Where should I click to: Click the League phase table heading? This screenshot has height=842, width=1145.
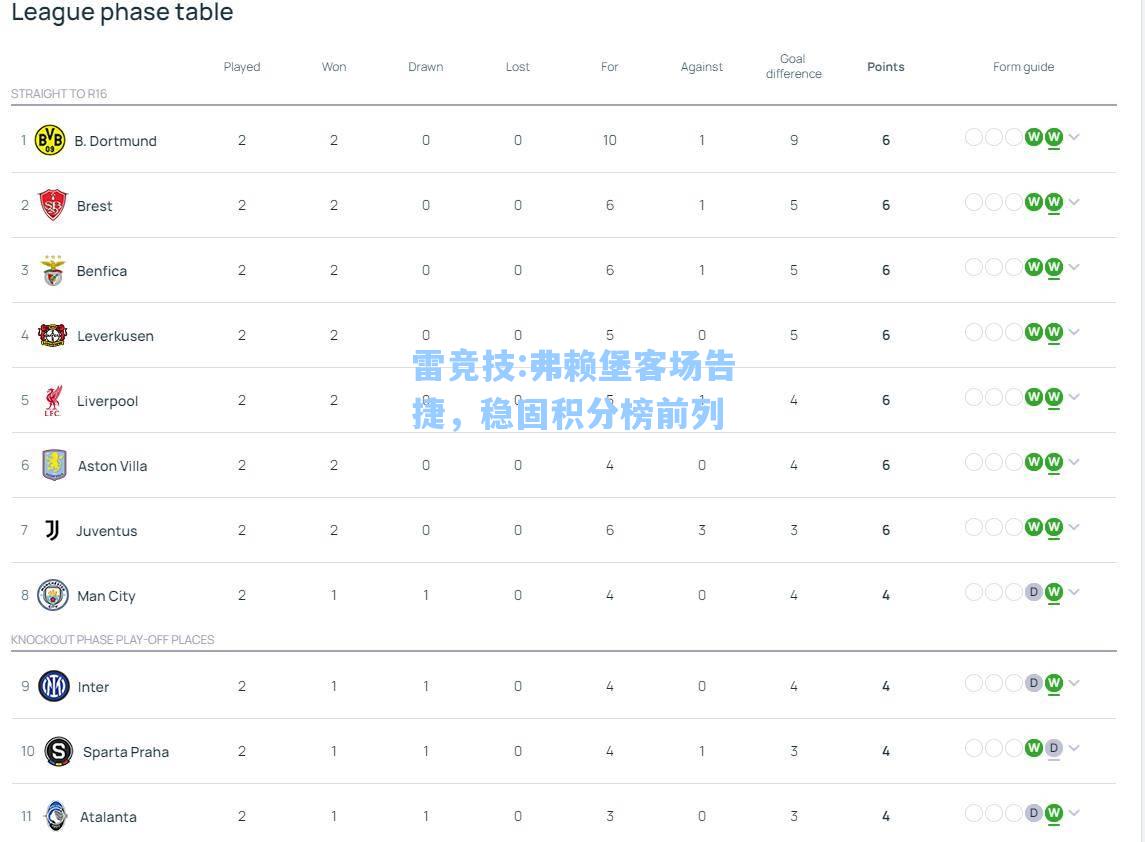click(x=122, y=12)
